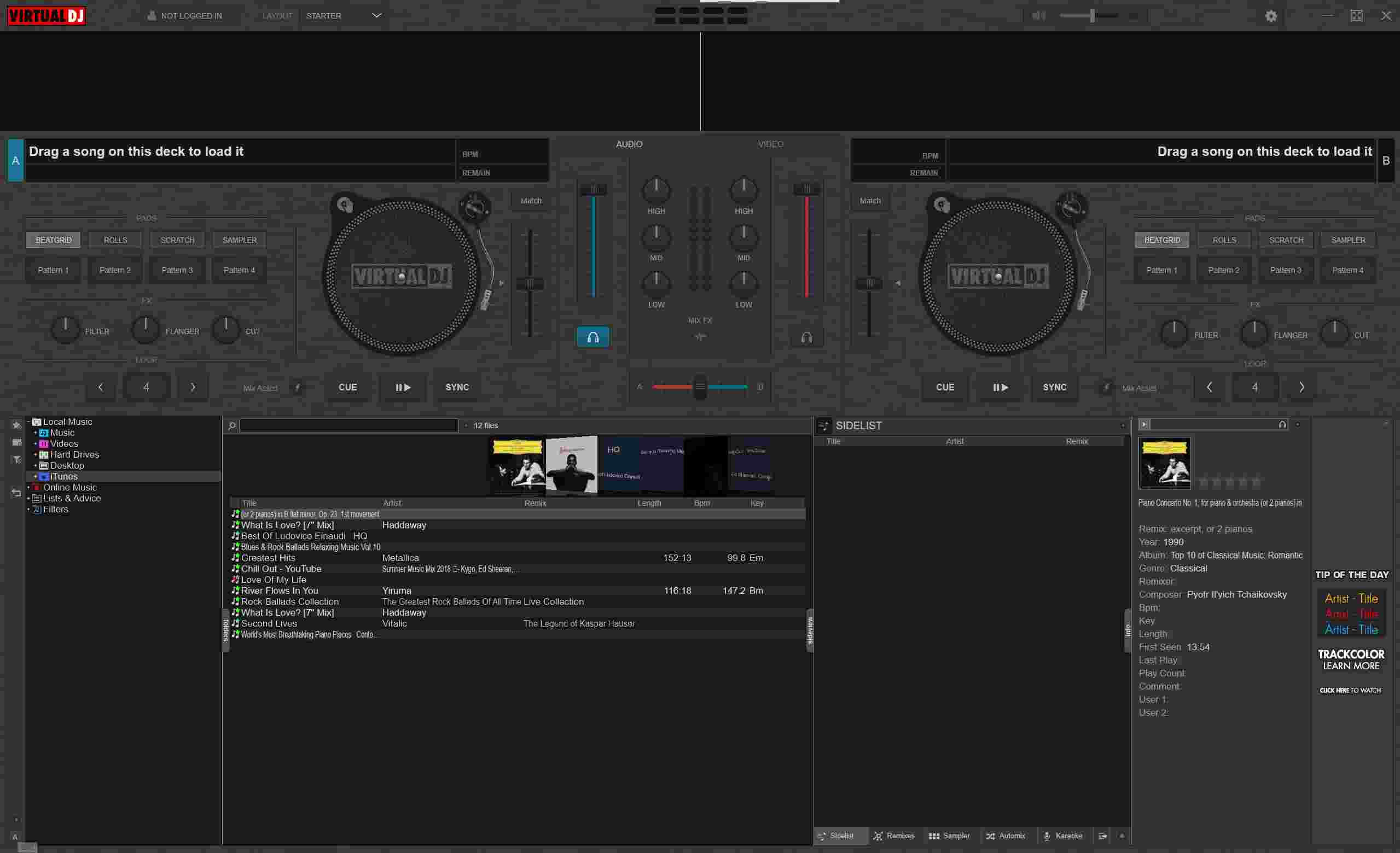The image size is (1400, 853).
Task: Open the Remixes side panel tab
Action: tap(894, 836)
